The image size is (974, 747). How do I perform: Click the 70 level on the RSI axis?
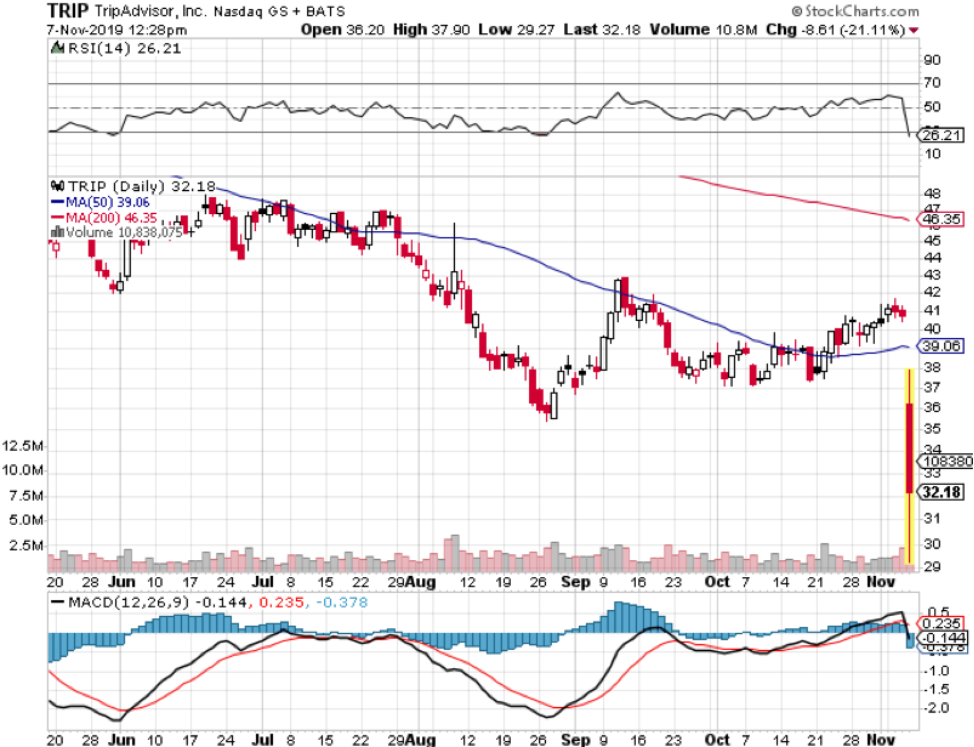(x=932, y=83)
